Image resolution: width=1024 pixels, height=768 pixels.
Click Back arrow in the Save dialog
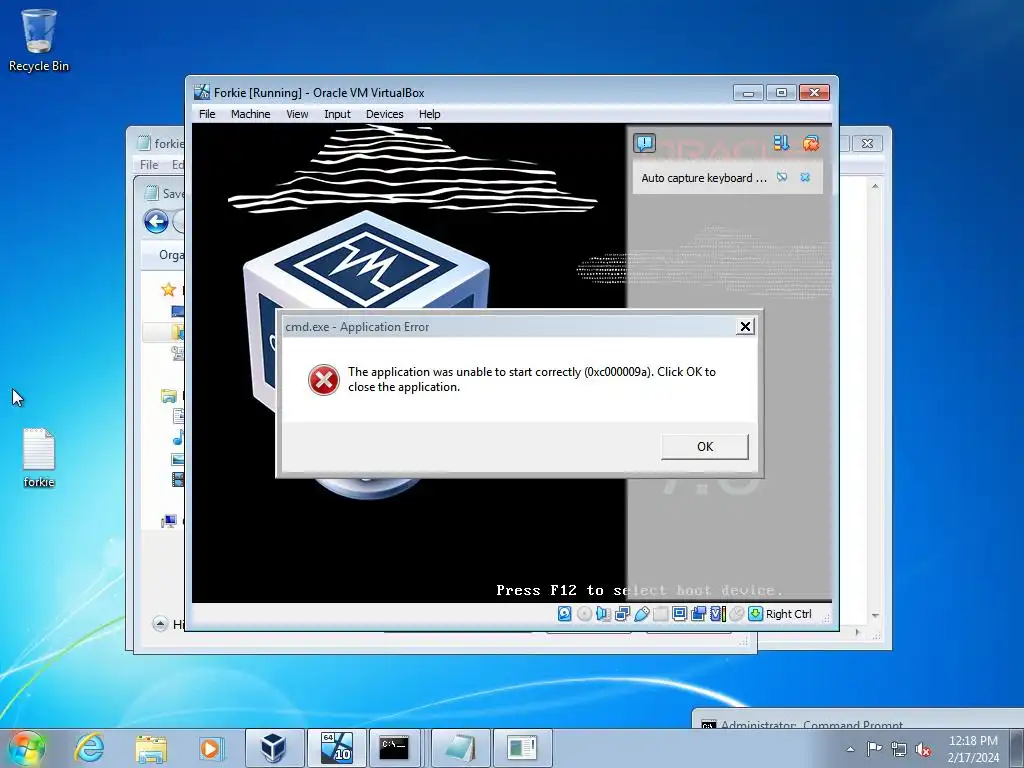(x=156, y=221)
